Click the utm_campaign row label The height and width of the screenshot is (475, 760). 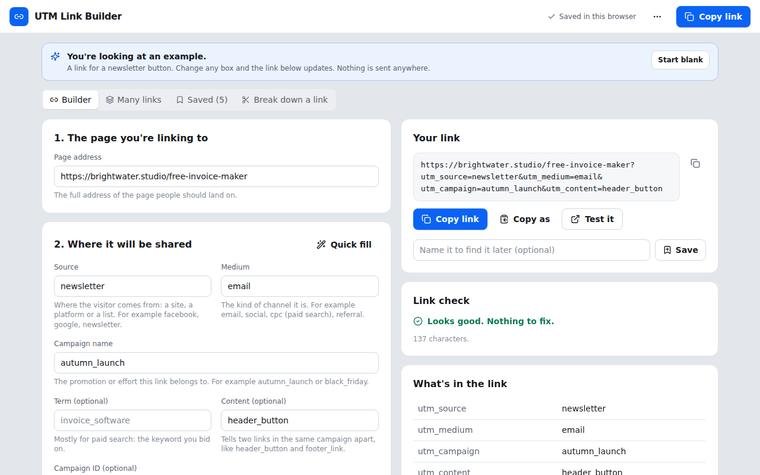[448, 452]
